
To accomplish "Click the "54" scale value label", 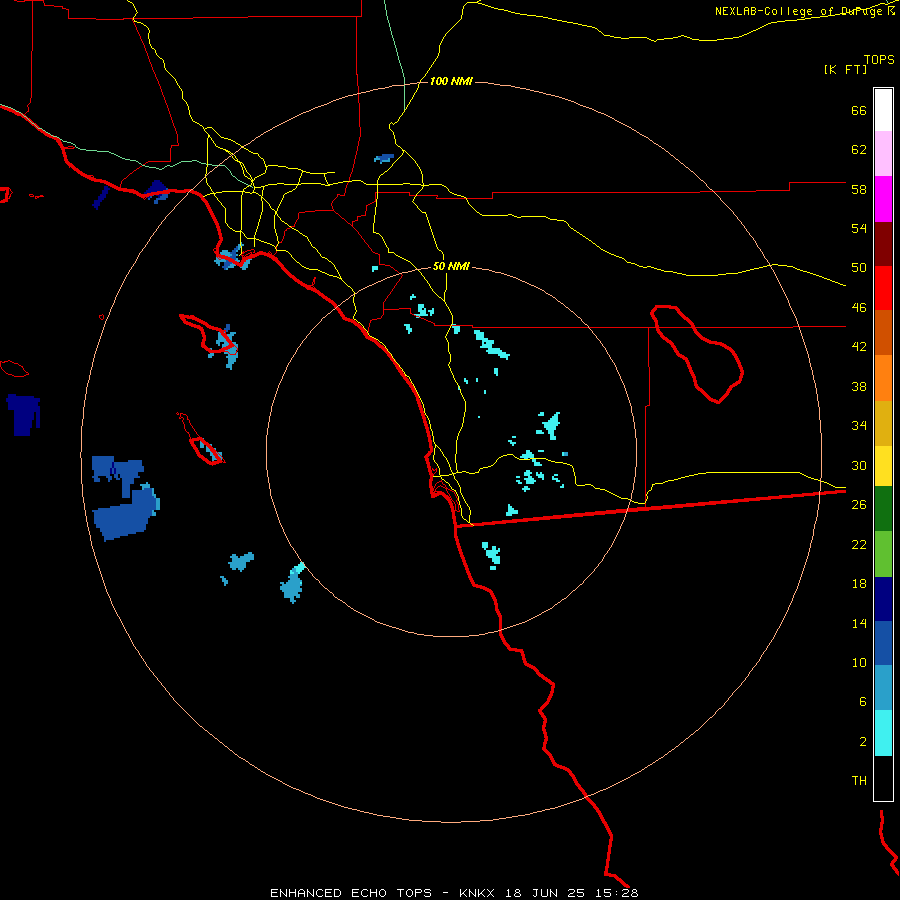I will point(859,228).
